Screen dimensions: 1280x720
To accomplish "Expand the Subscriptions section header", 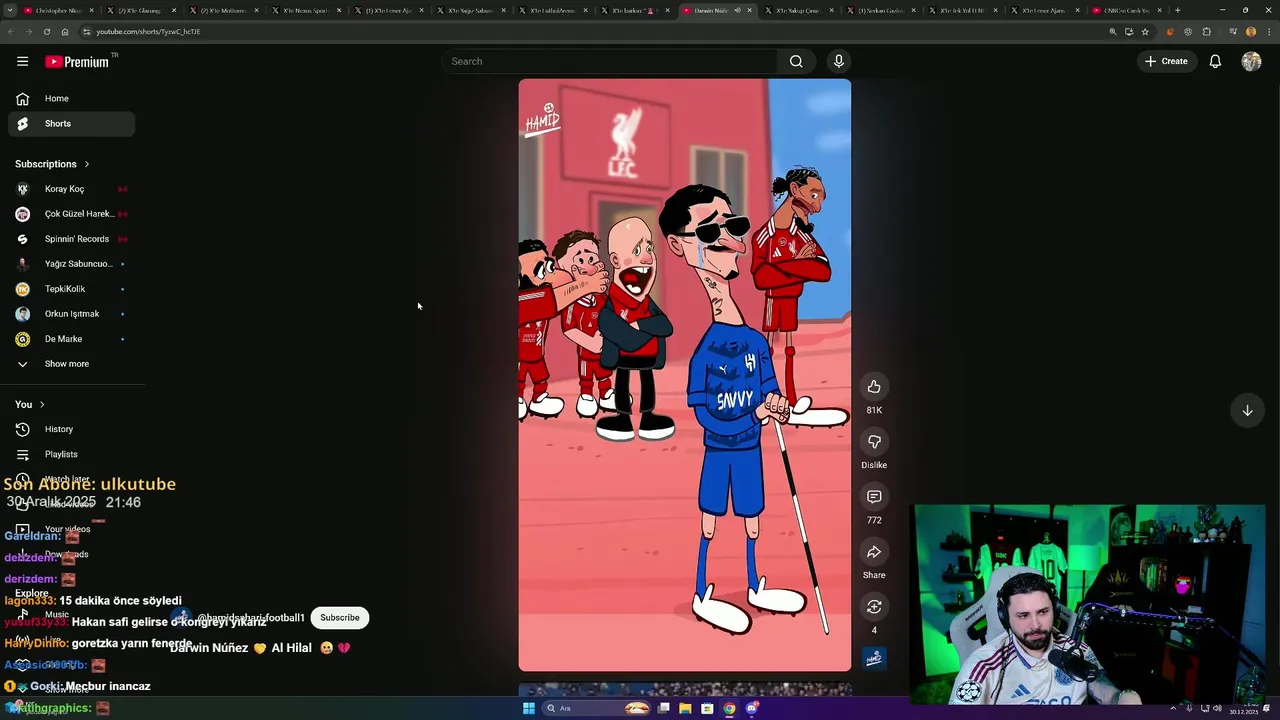I will [x=52, y=164].
